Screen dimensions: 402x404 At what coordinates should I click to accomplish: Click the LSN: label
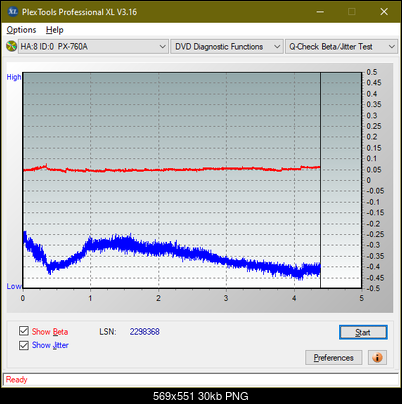tap(108, 332)
